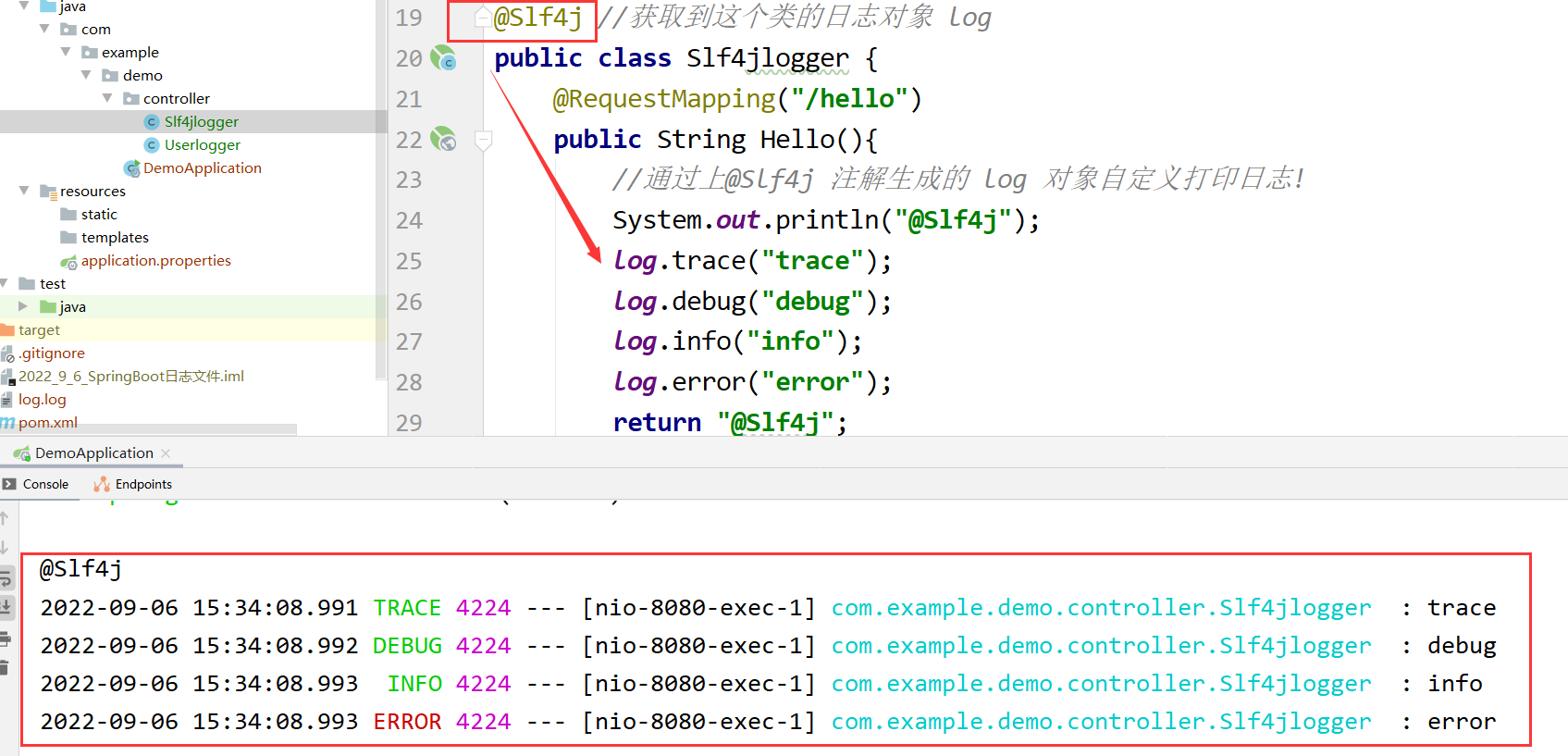Click the DemoApplication run tab Spring icon

click(21, 453)
